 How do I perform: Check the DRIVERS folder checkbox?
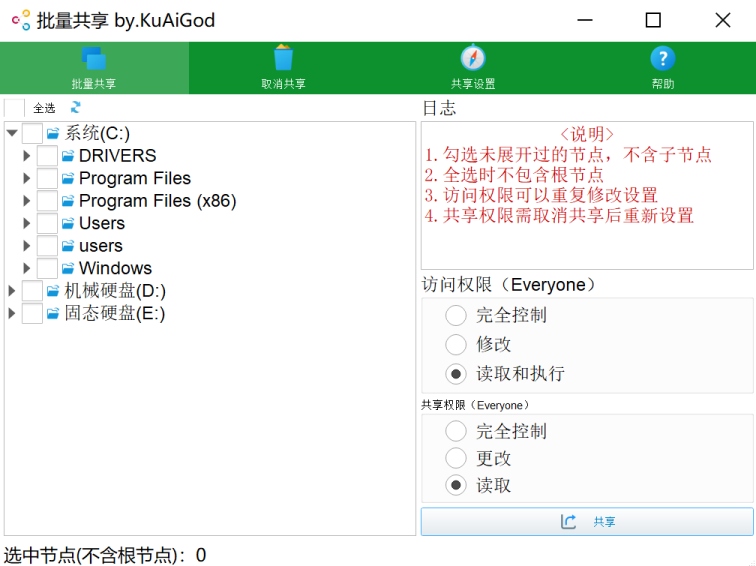(x=47, y=156)
